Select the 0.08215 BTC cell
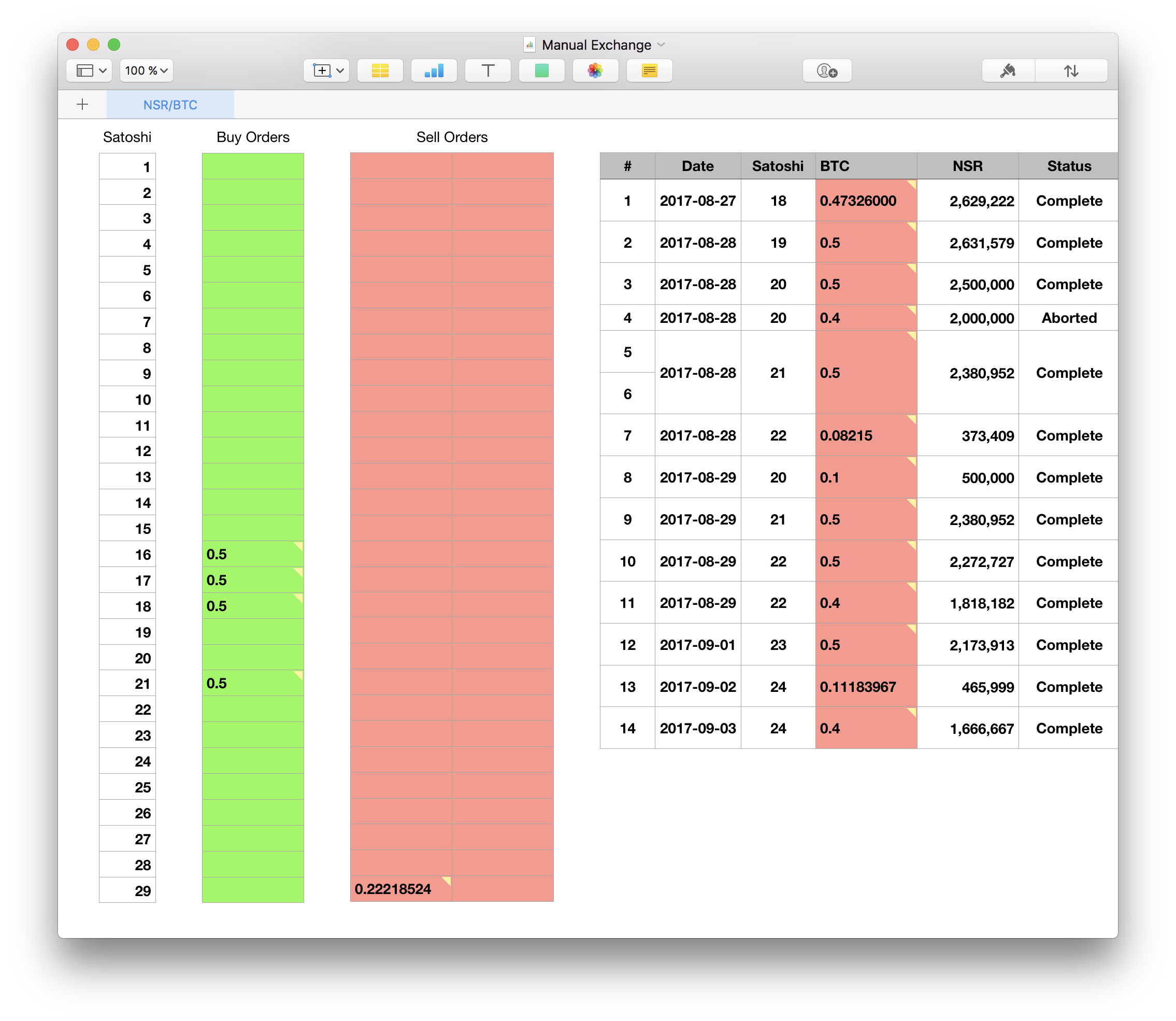 (x=866, y=436)
